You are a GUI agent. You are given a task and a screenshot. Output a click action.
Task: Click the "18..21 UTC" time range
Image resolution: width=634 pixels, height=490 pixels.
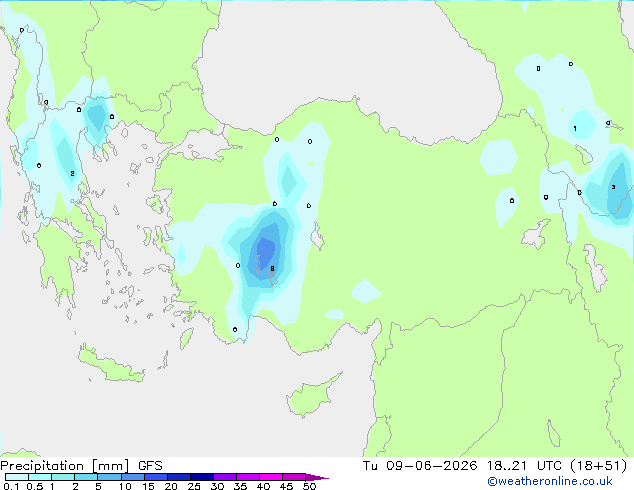[x=524, y=466]
